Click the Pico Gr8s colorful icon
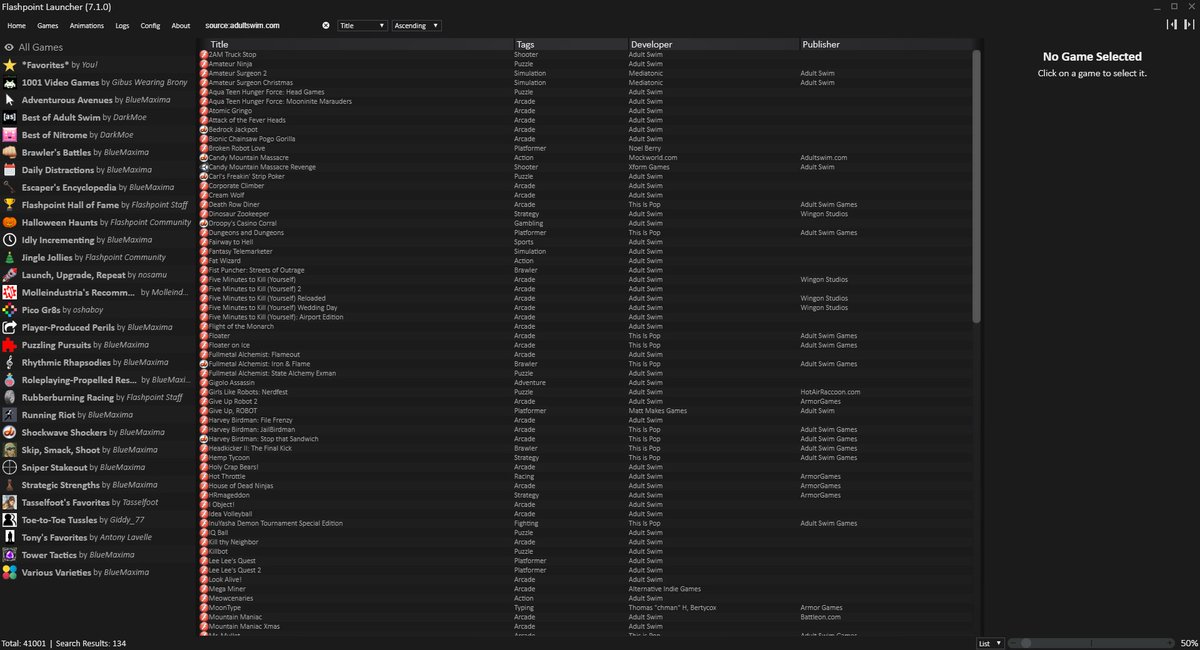 (x=9, y=310)
